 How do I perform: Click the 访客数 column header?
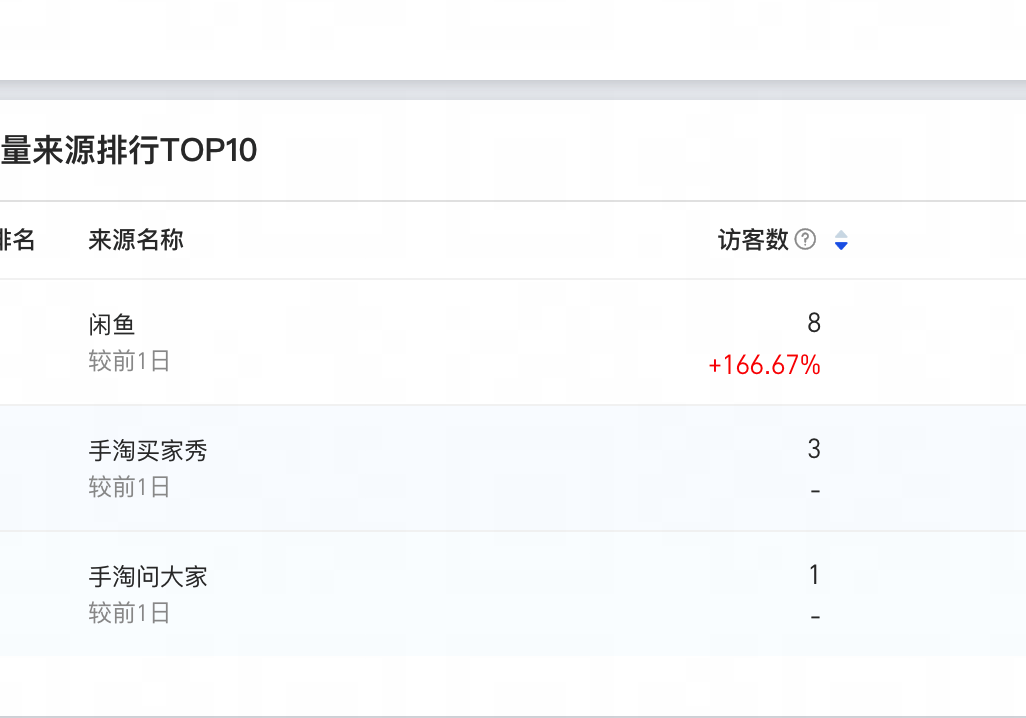753,240
